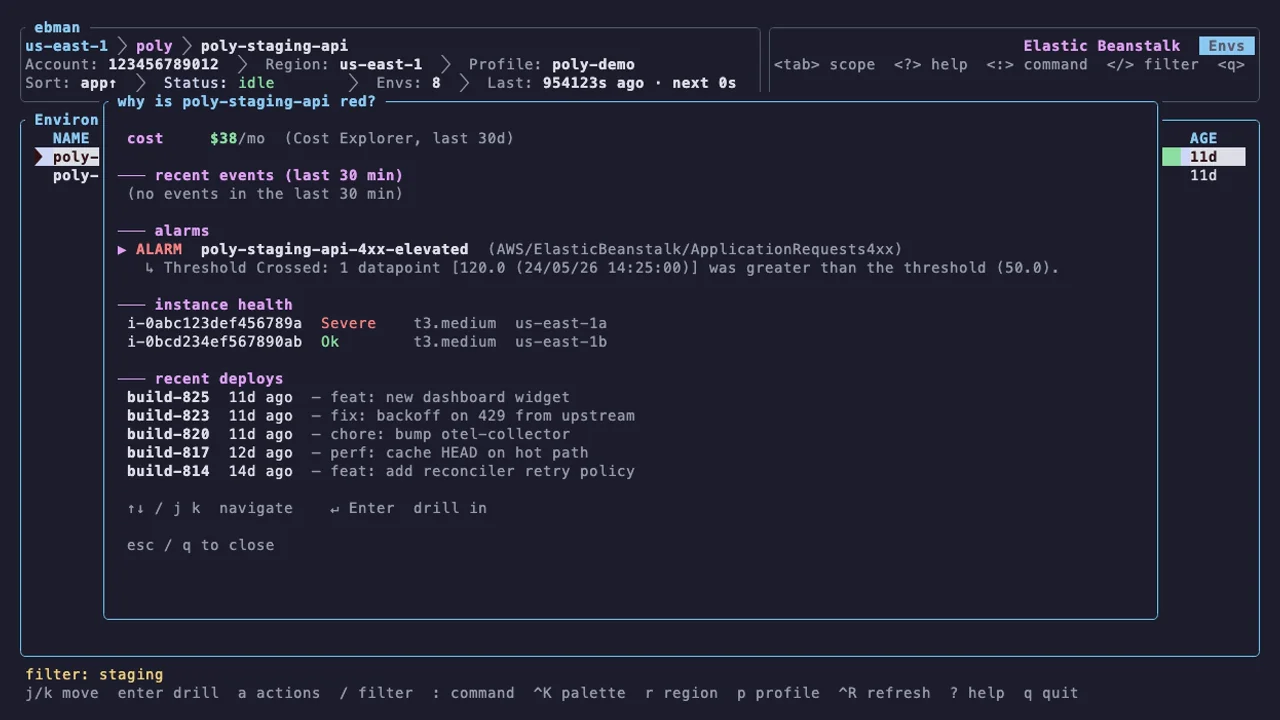Click the Region us-east-1 value
The width and height of the screenshot is (1280, 720).
tap(380, 64)
